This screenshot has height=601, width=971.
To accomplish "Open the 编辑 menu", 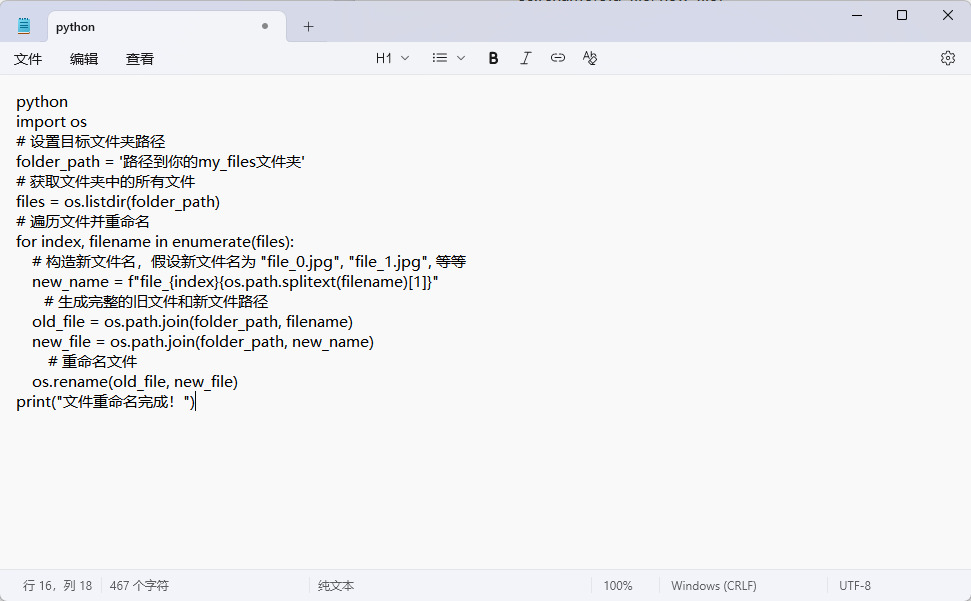I will (84, 59).
